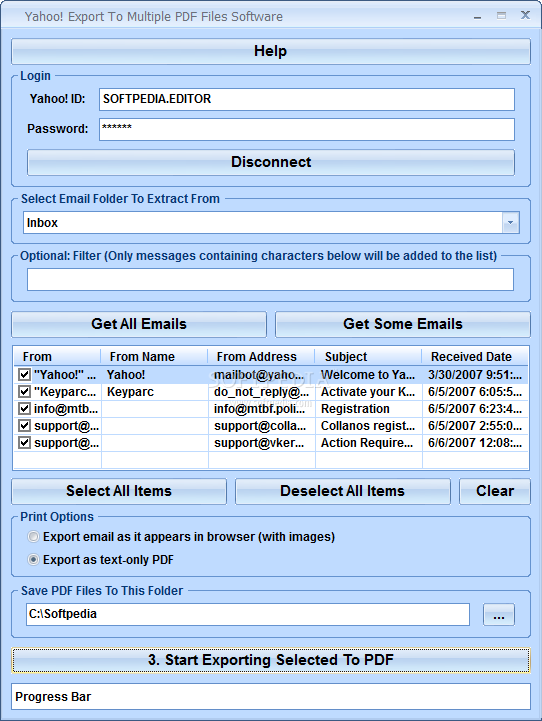Viewport: 542px width, 721px height.
Task: Start Exporting Selected To PDF
Action: [271, 660]
